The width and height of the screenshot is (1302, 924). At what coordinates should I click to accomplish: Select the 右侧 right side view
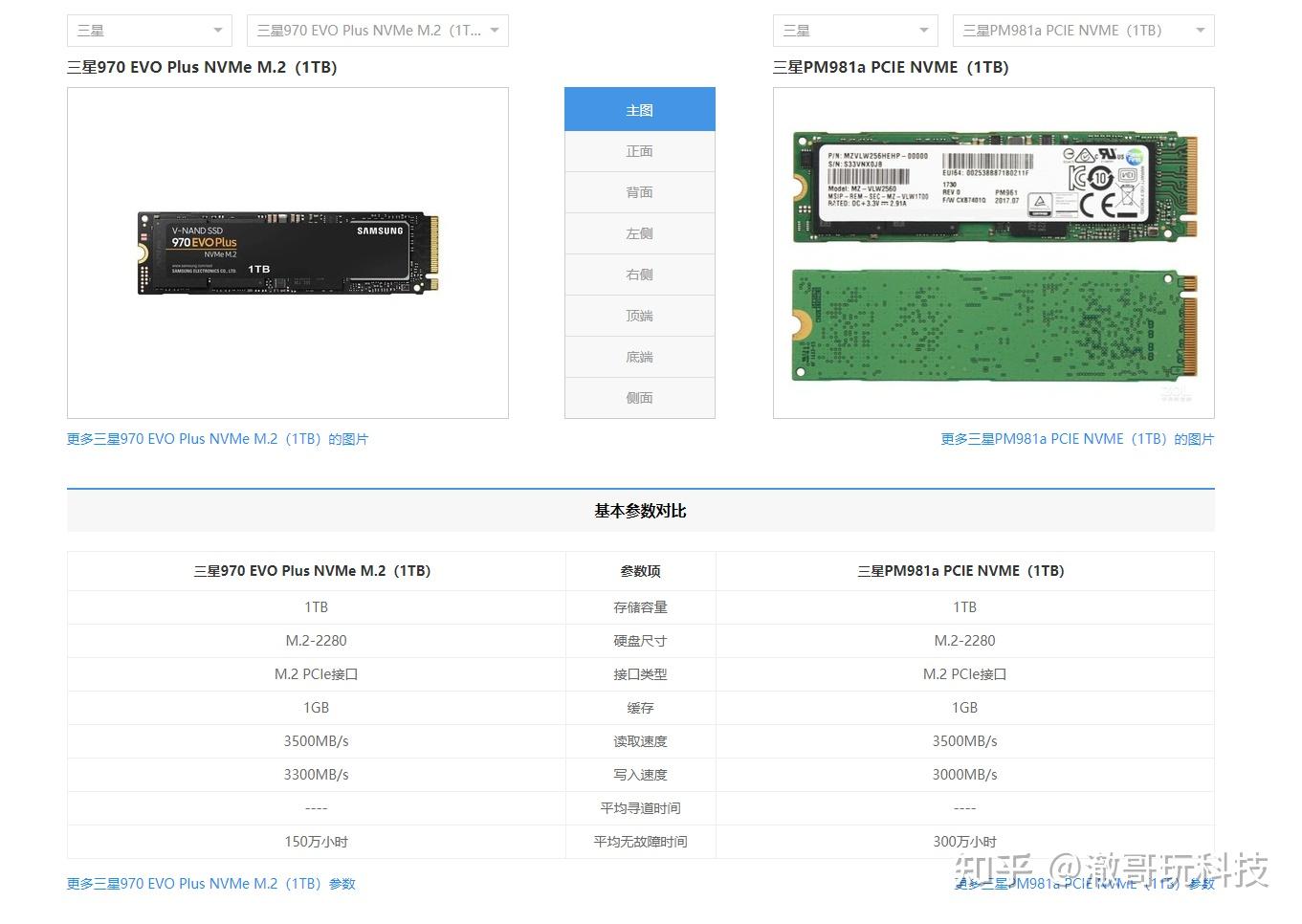(639, 275)
